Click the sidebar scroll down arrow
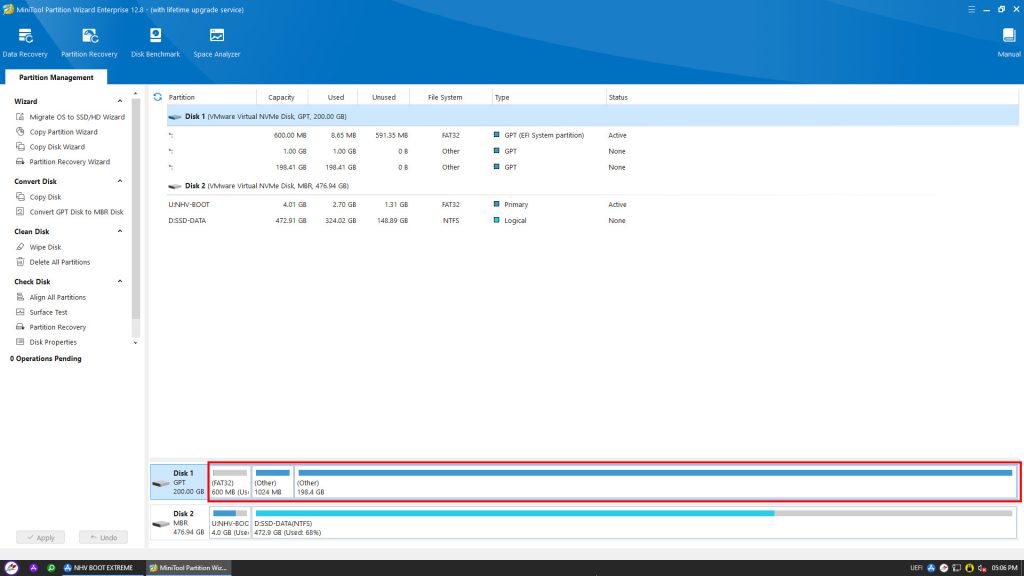This screenshot has width=1024, height=576. 135,343
